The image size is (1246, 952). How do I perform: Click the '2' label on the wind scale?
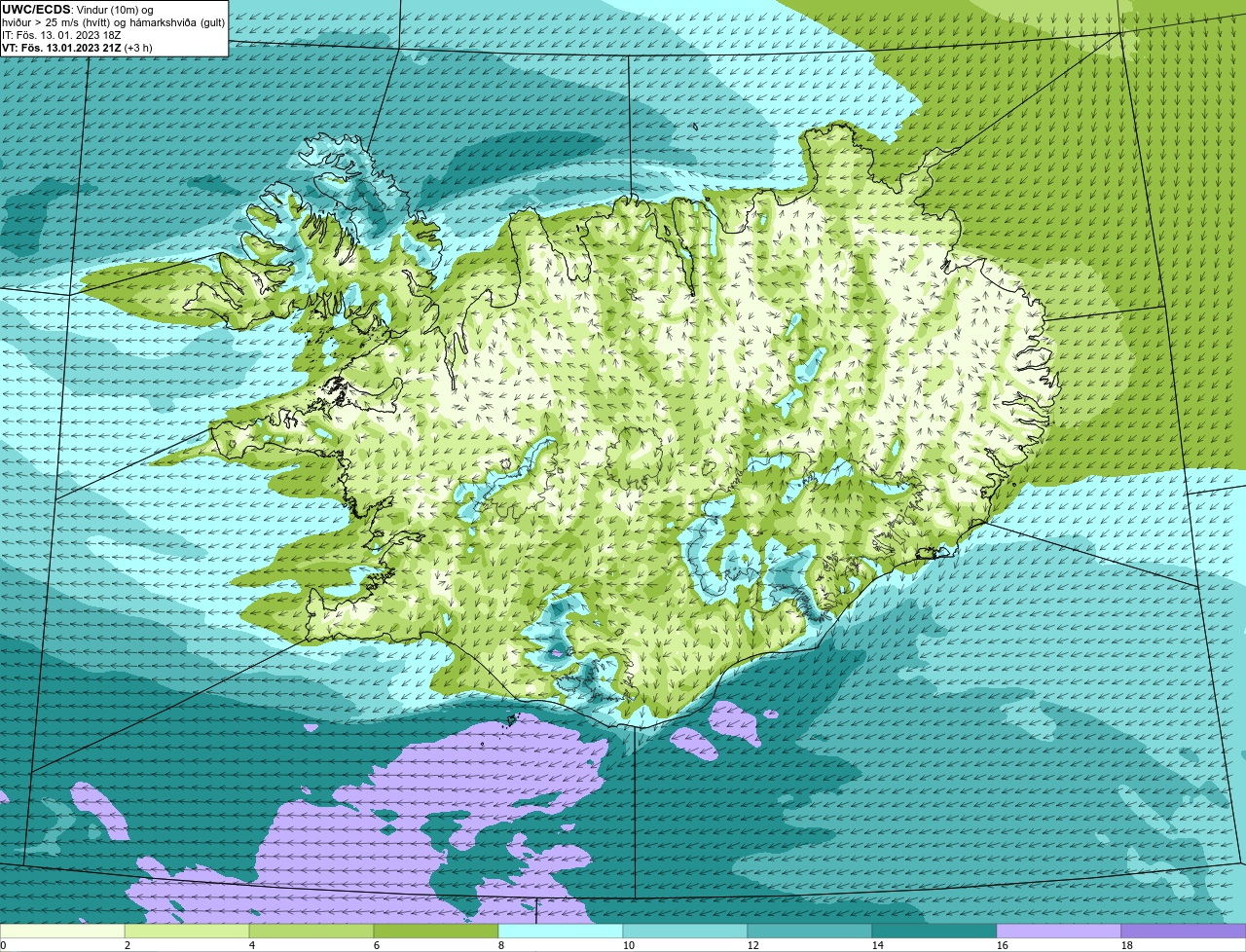tap(128, 945)
